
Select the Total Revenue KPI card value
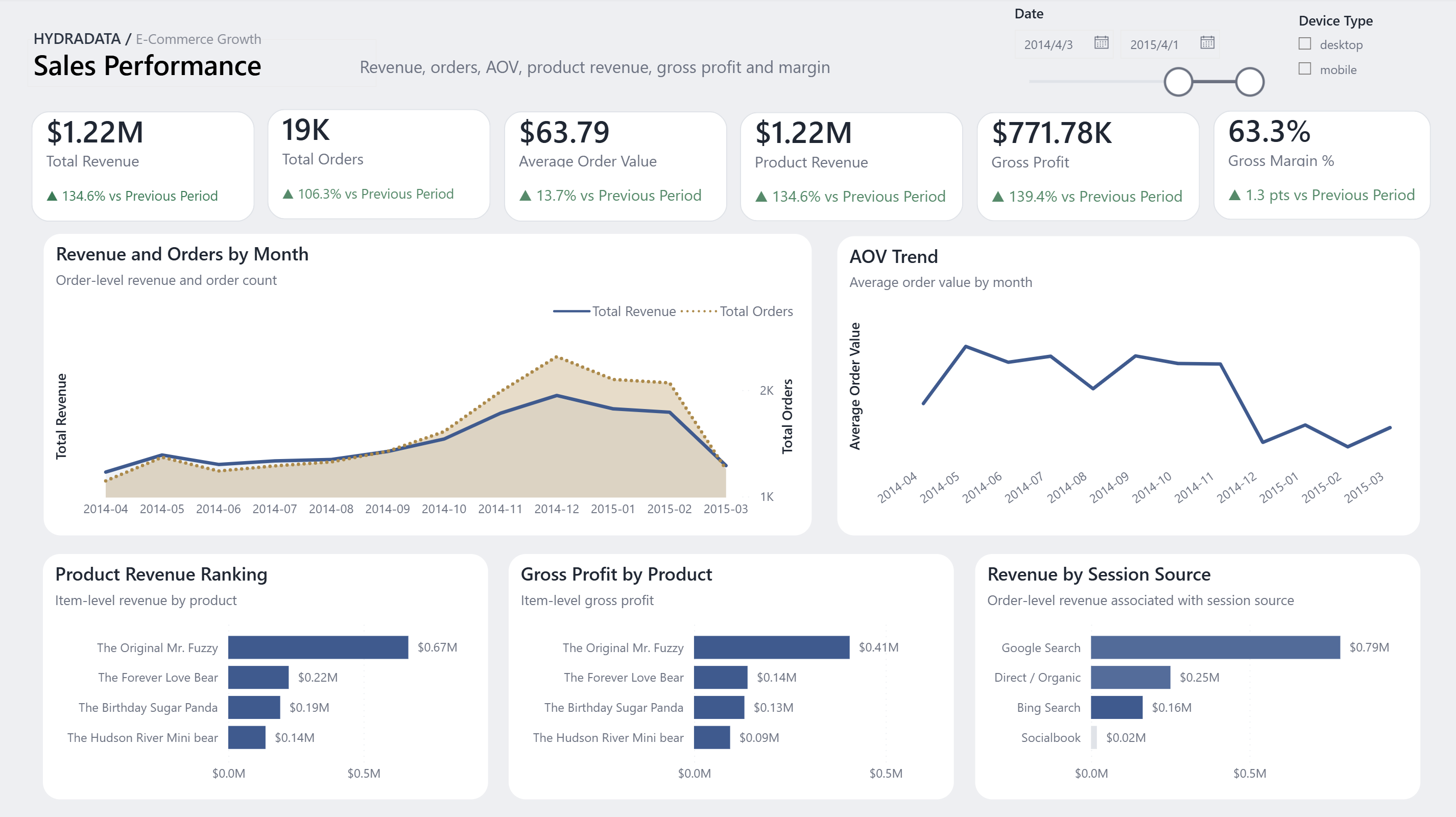click(x=95, y=132)
